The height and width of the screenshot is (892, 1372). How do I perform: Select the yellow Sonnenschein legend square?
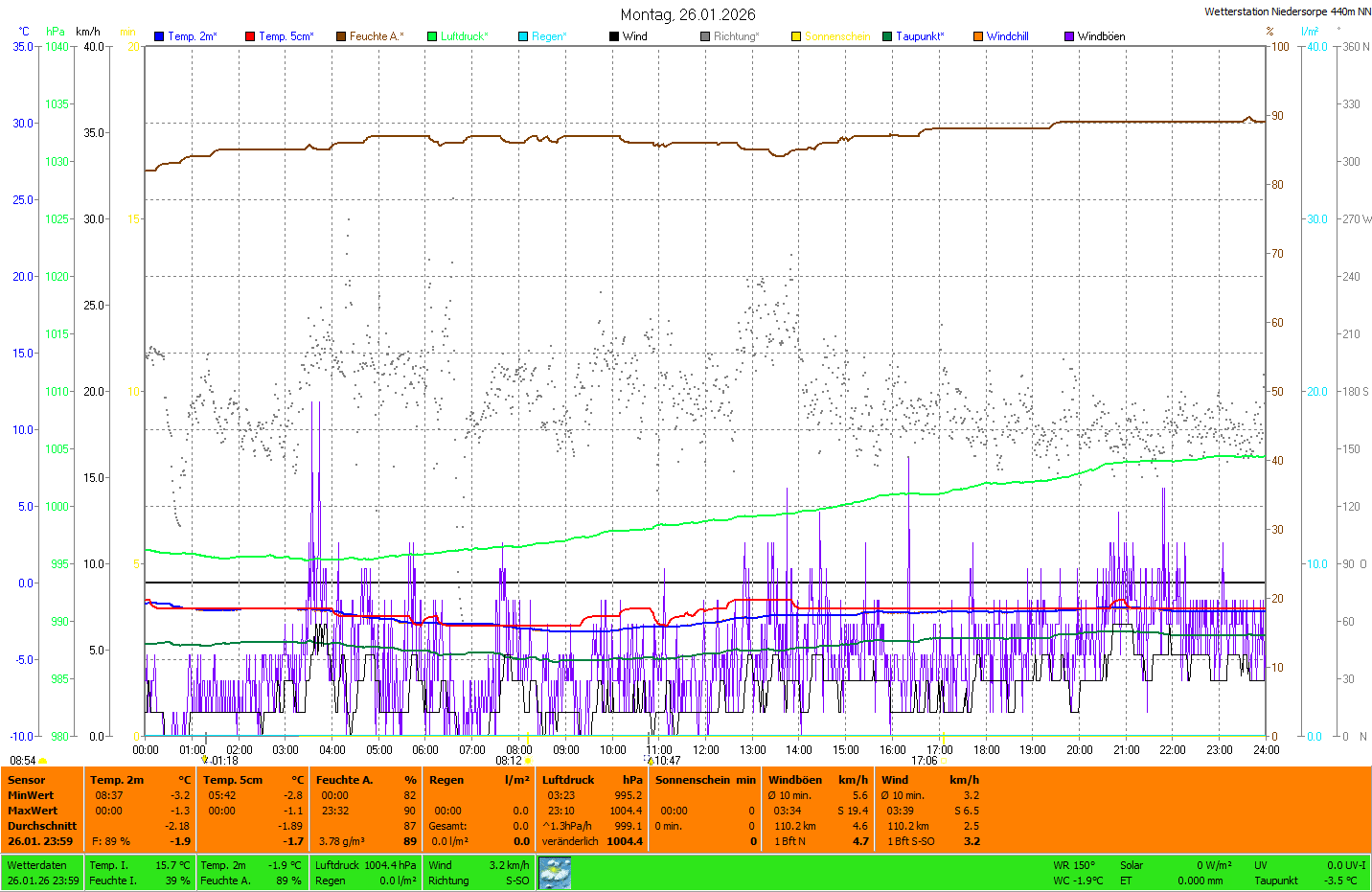point(796,36)
